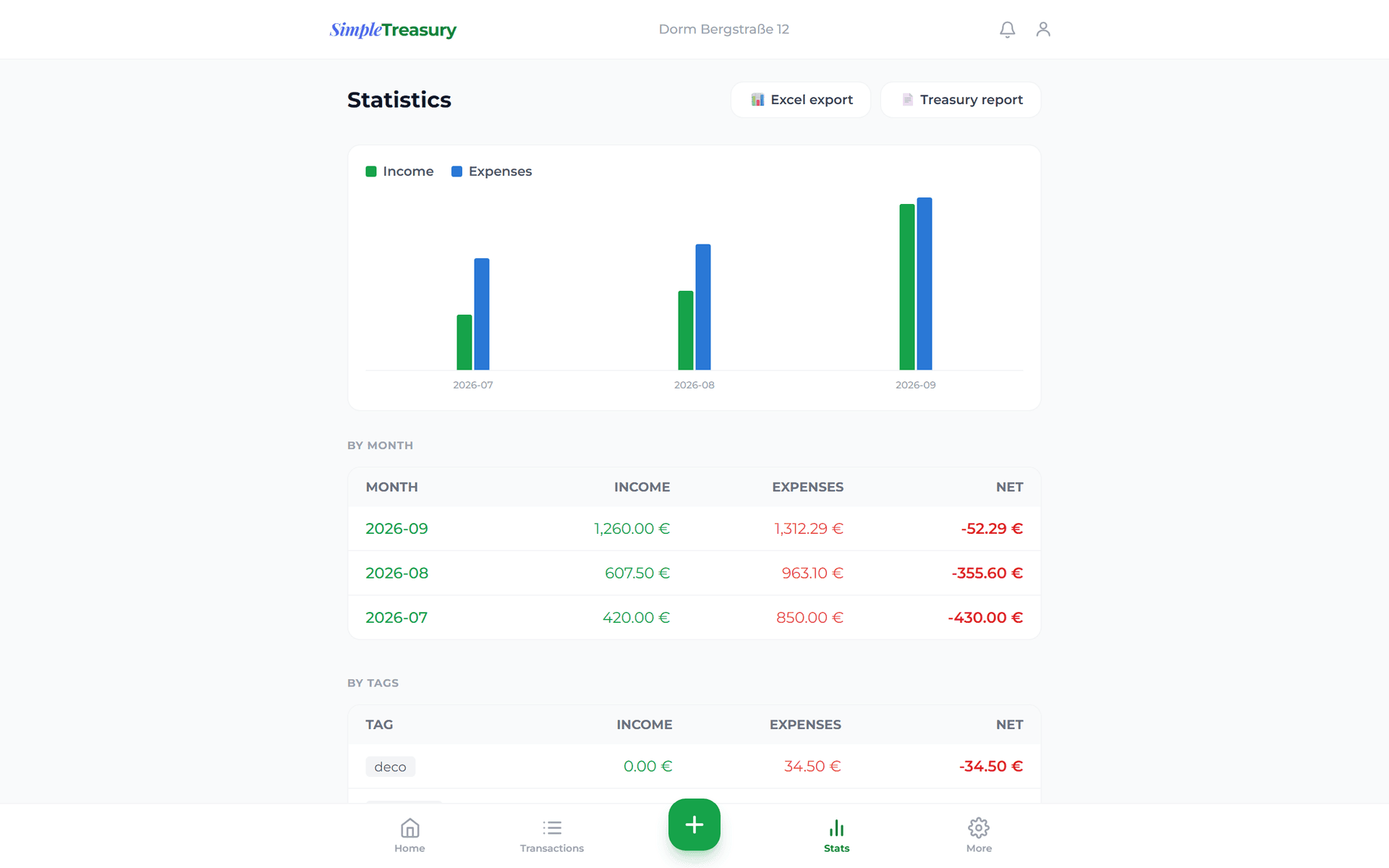This screenshot has width=1389, height=868.
Task: Click the 2026-08 income bar
Action: 686,330
